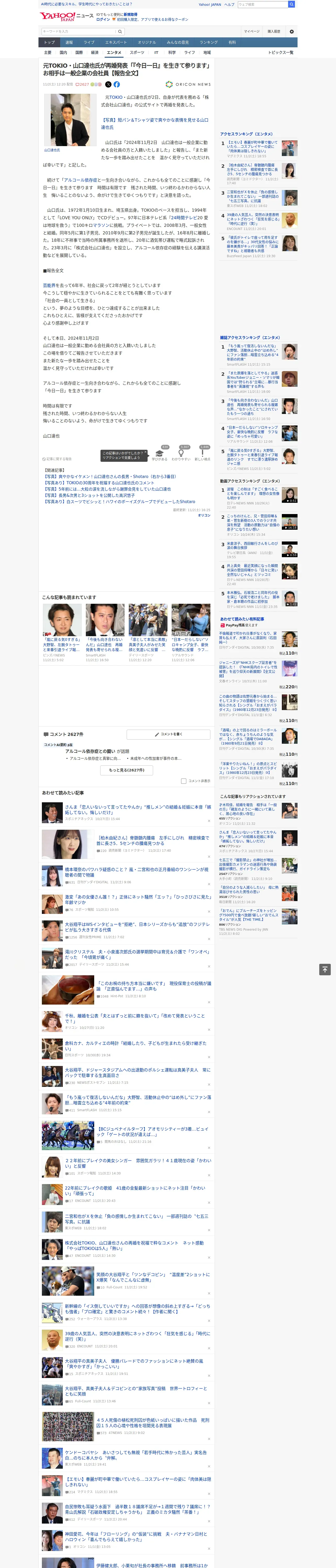336x1568 pixels.
Task: Select the 主要 category
Action: tap(48, 52)
